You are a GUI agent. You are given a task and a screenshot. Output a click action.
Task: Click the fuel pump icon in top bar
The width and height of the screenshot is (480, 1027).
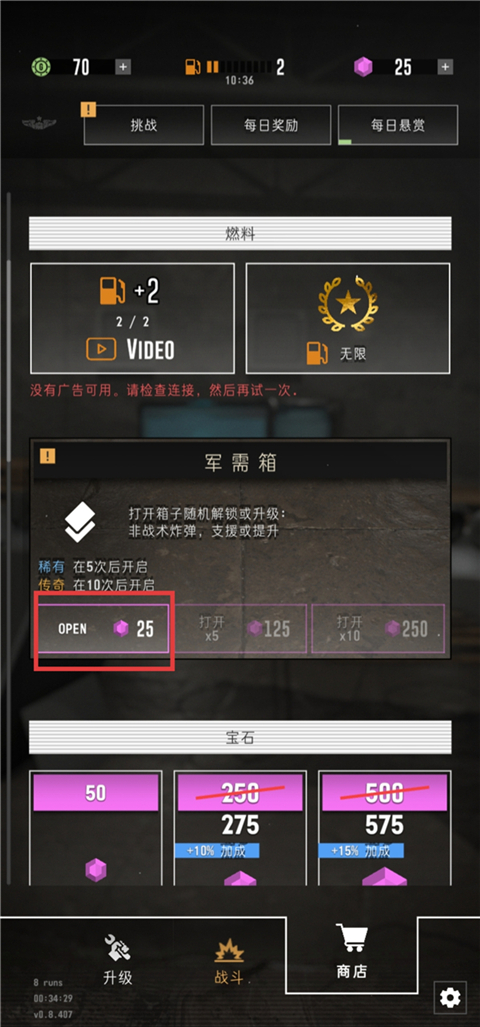coord(193,67)
